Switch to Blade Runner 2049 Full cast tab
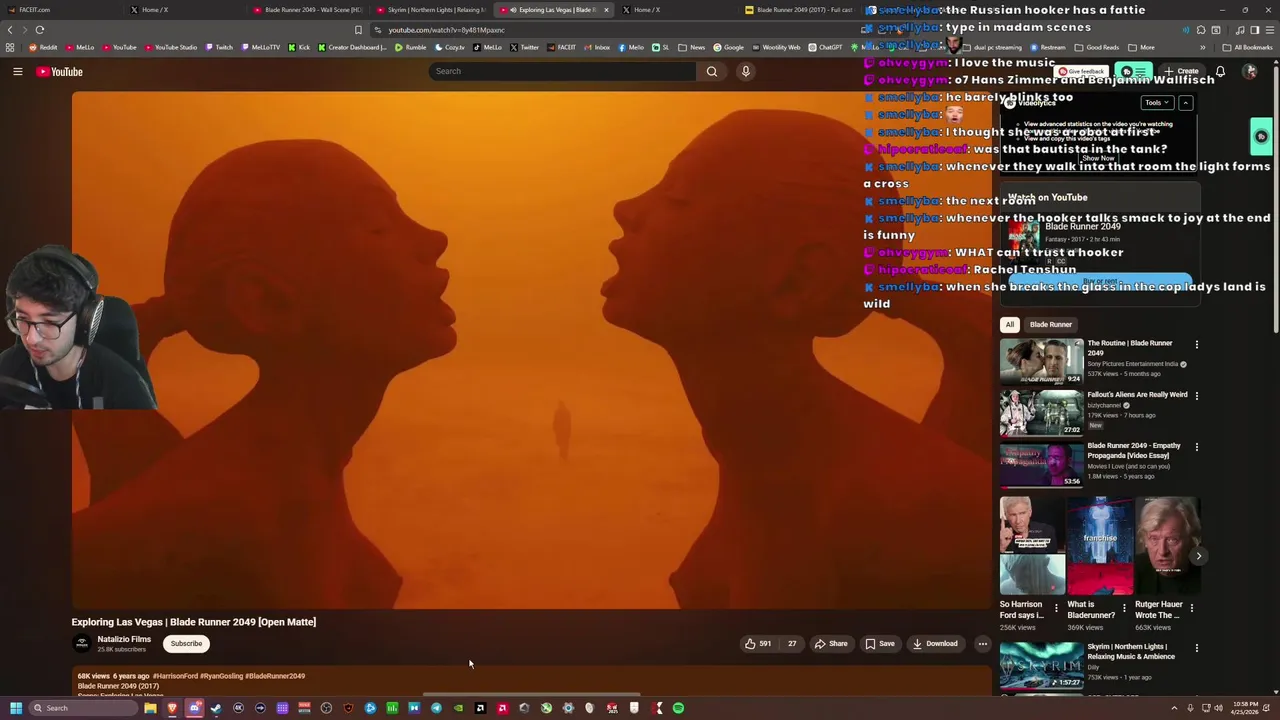 (x=800, y=9)
